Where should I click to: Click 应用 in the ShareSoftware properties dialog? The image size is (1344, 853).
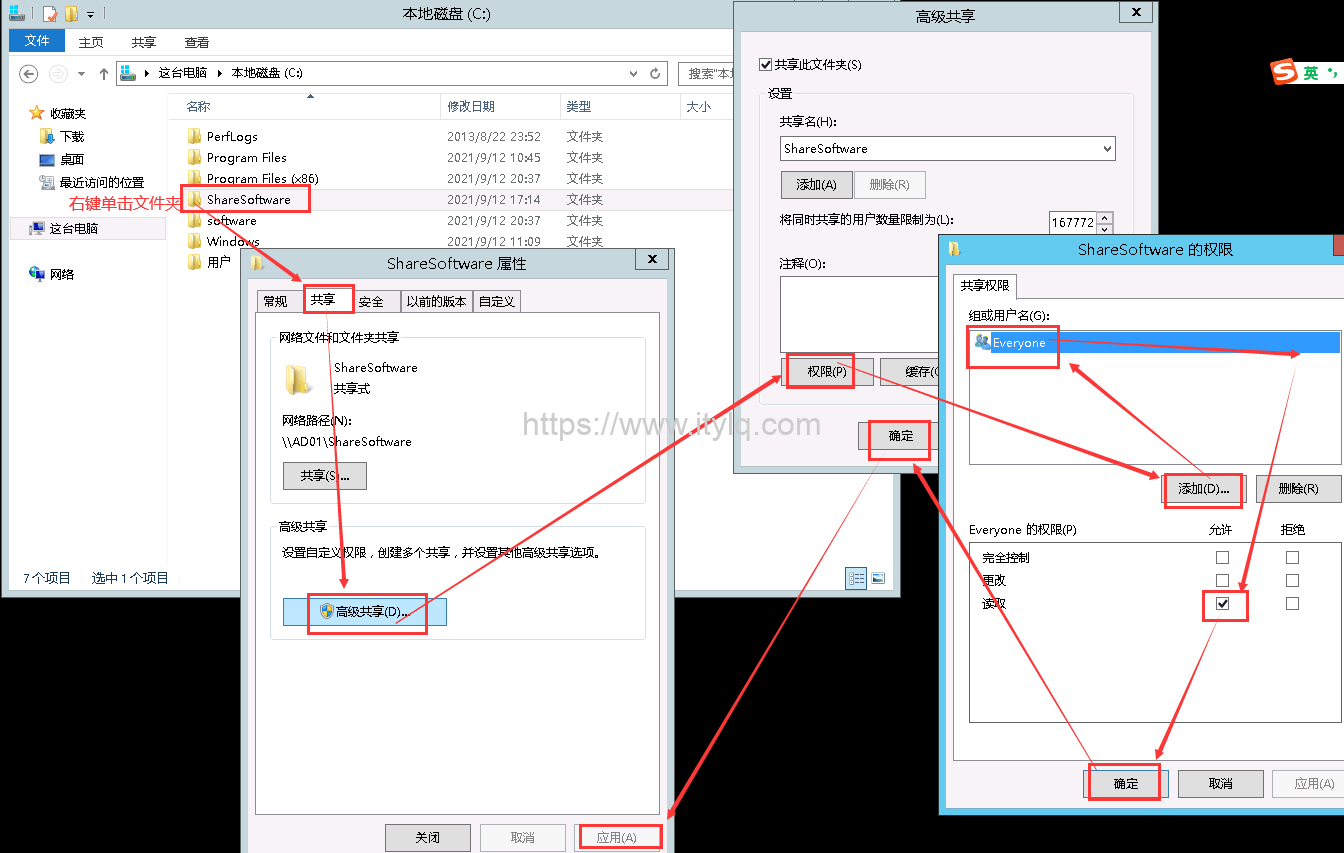click(x=619, y=837)
